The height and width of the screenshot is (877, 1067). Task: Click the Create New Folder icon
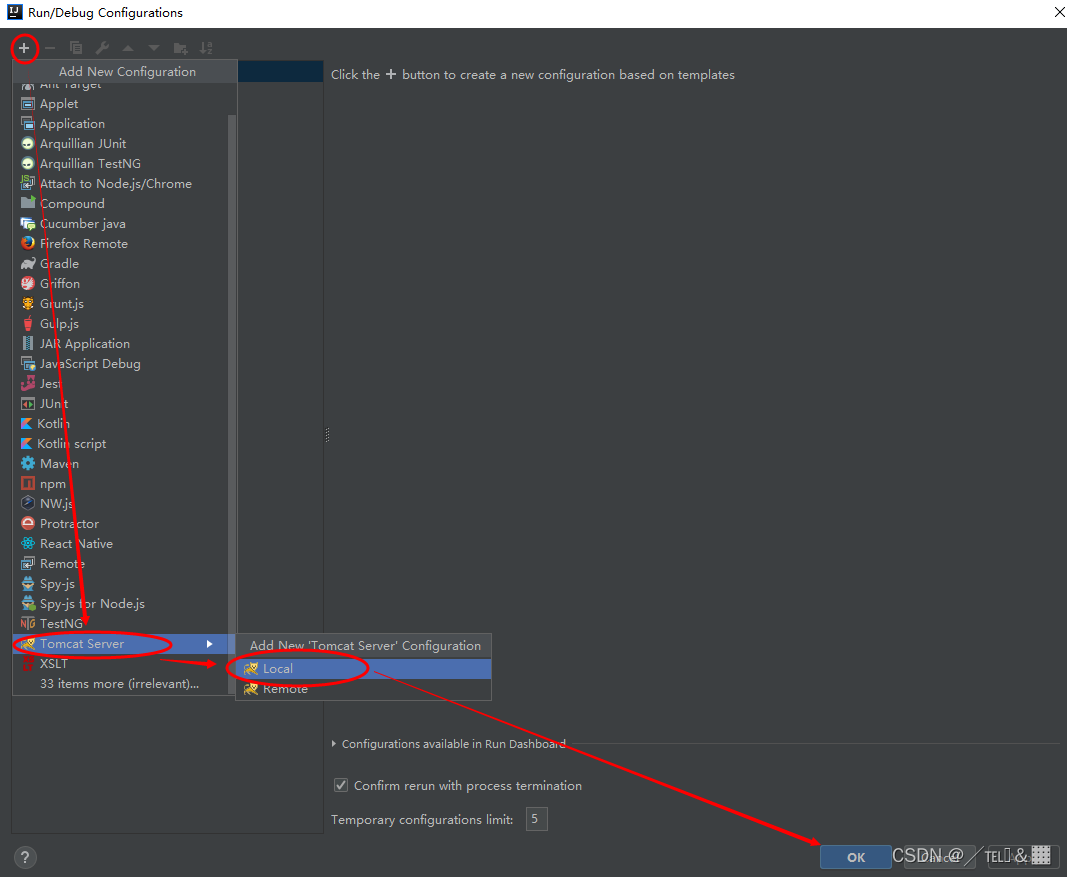pyautogui.click(x=181, y=47)
